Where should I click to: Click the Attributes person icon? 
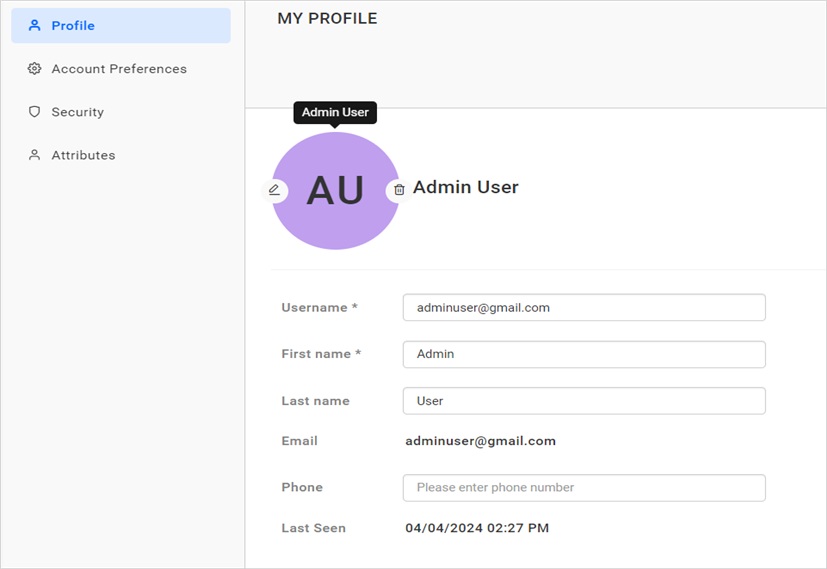pos(34,155)
